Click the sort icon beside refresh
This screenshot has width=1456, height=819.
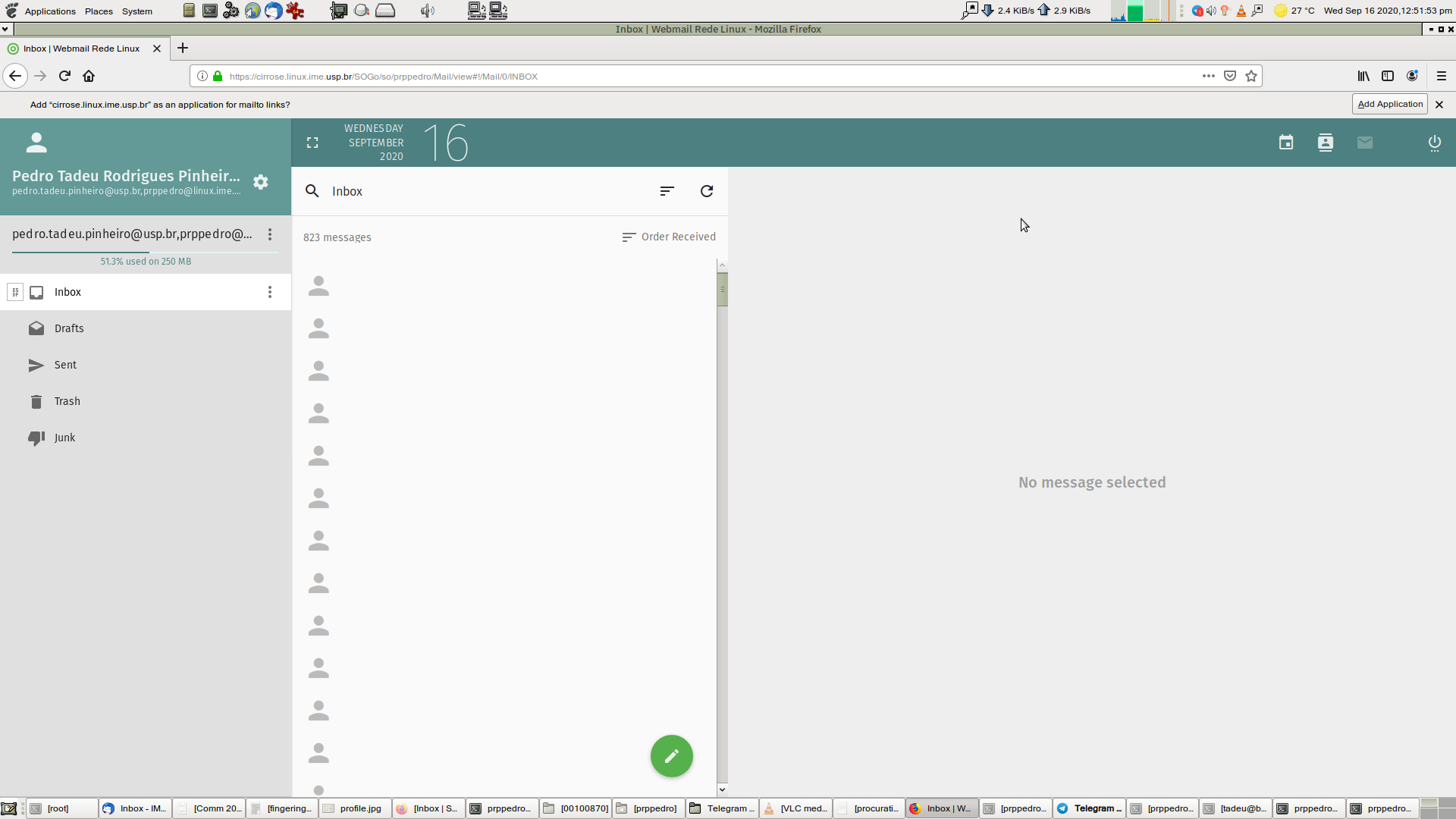667,191
